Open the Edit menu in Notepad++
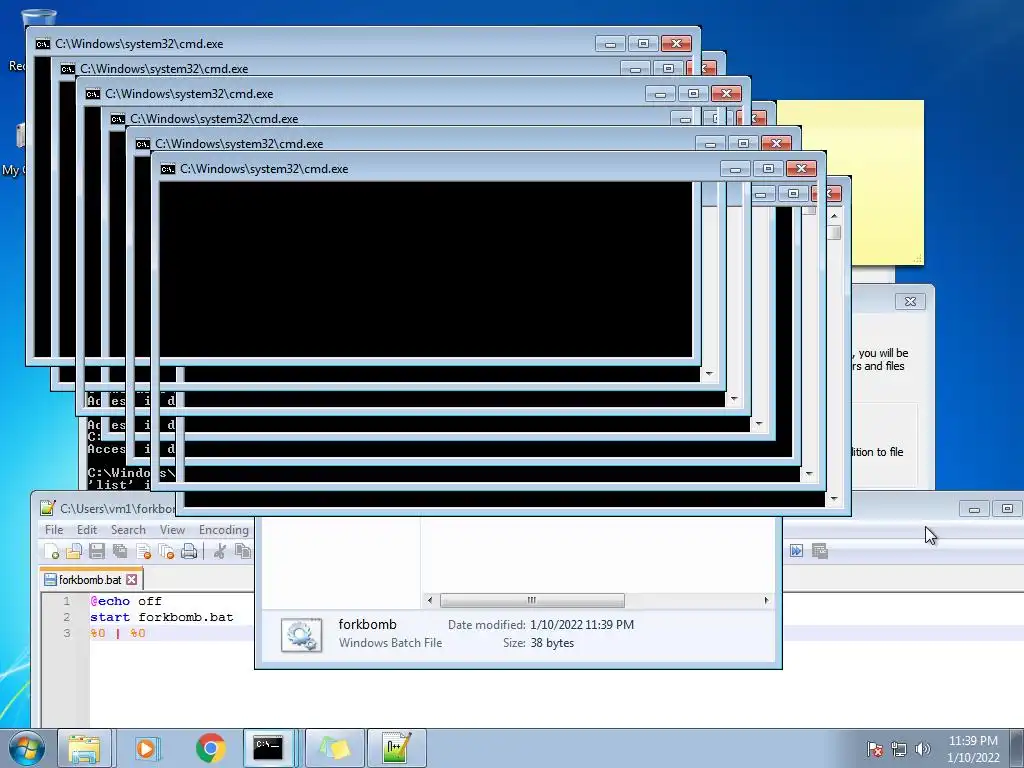Image resolution: width=1024 pixels, height=768 pixels. [x=87, y=530]
